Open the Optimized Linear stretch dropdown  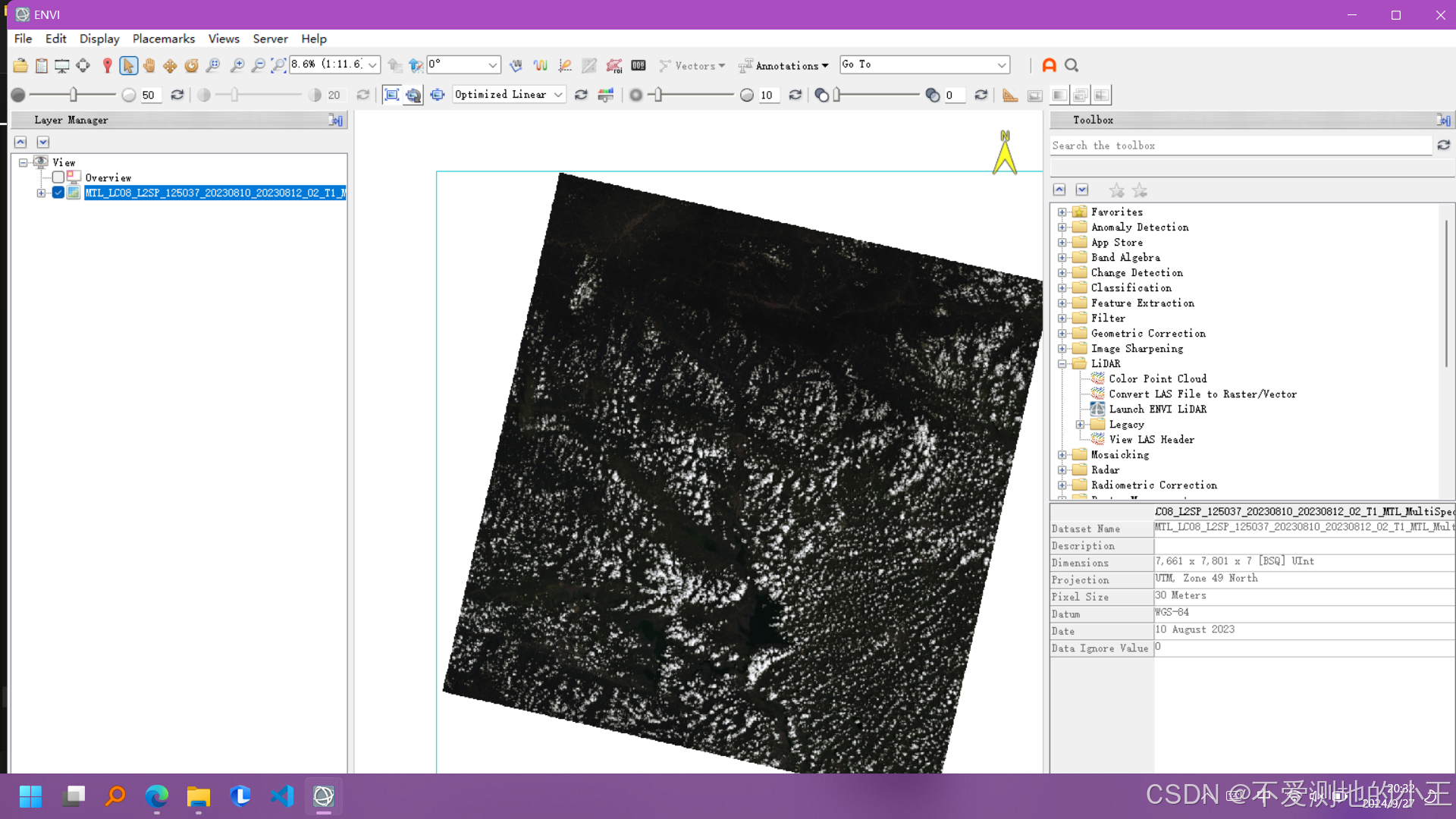click(558, 95)
